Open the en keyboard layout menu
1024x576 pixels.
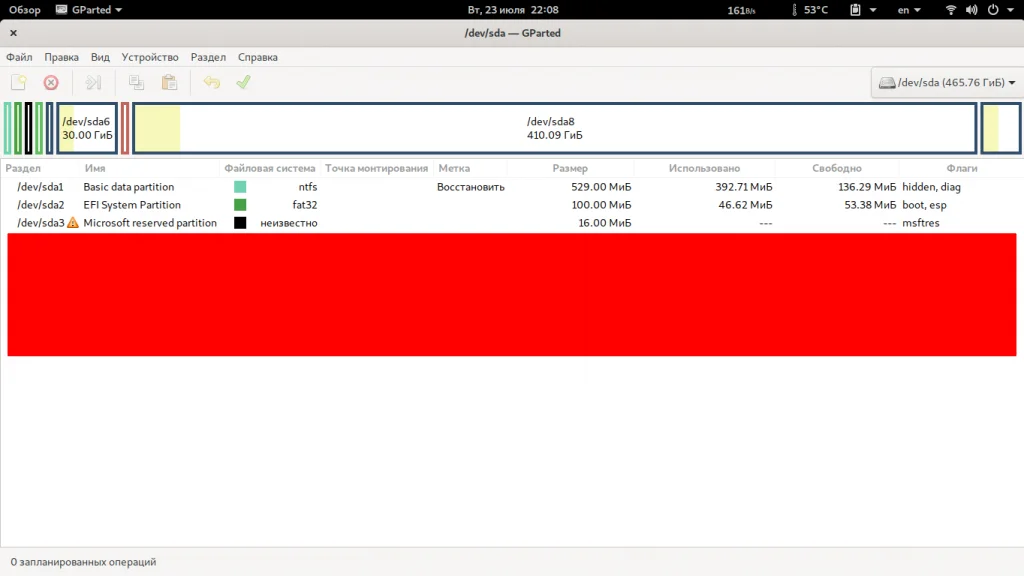pos(908,10)
